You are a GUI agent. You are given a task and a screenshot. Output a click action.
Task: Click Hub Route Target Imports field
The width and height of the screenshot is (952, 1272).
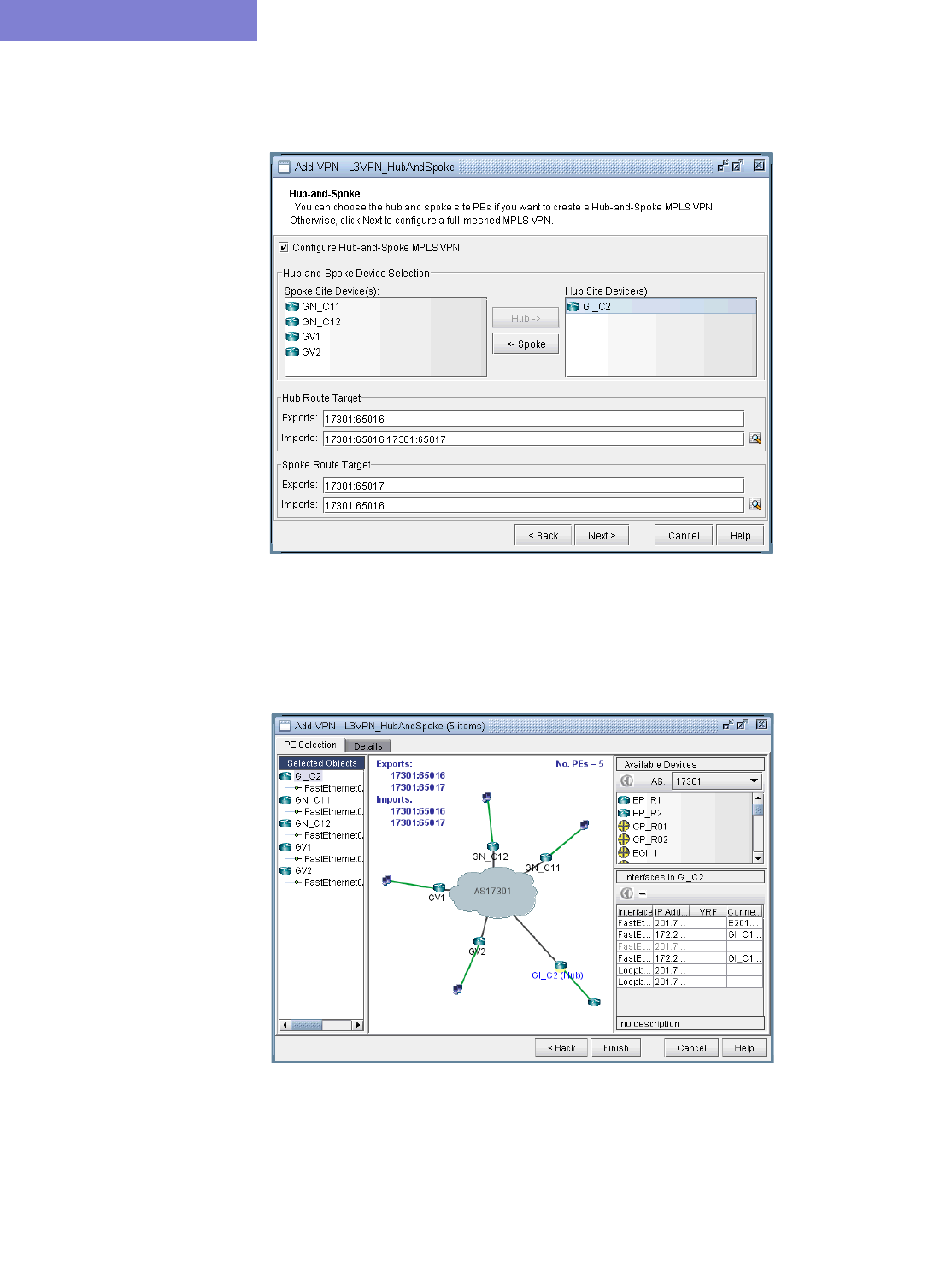[533, 439]
